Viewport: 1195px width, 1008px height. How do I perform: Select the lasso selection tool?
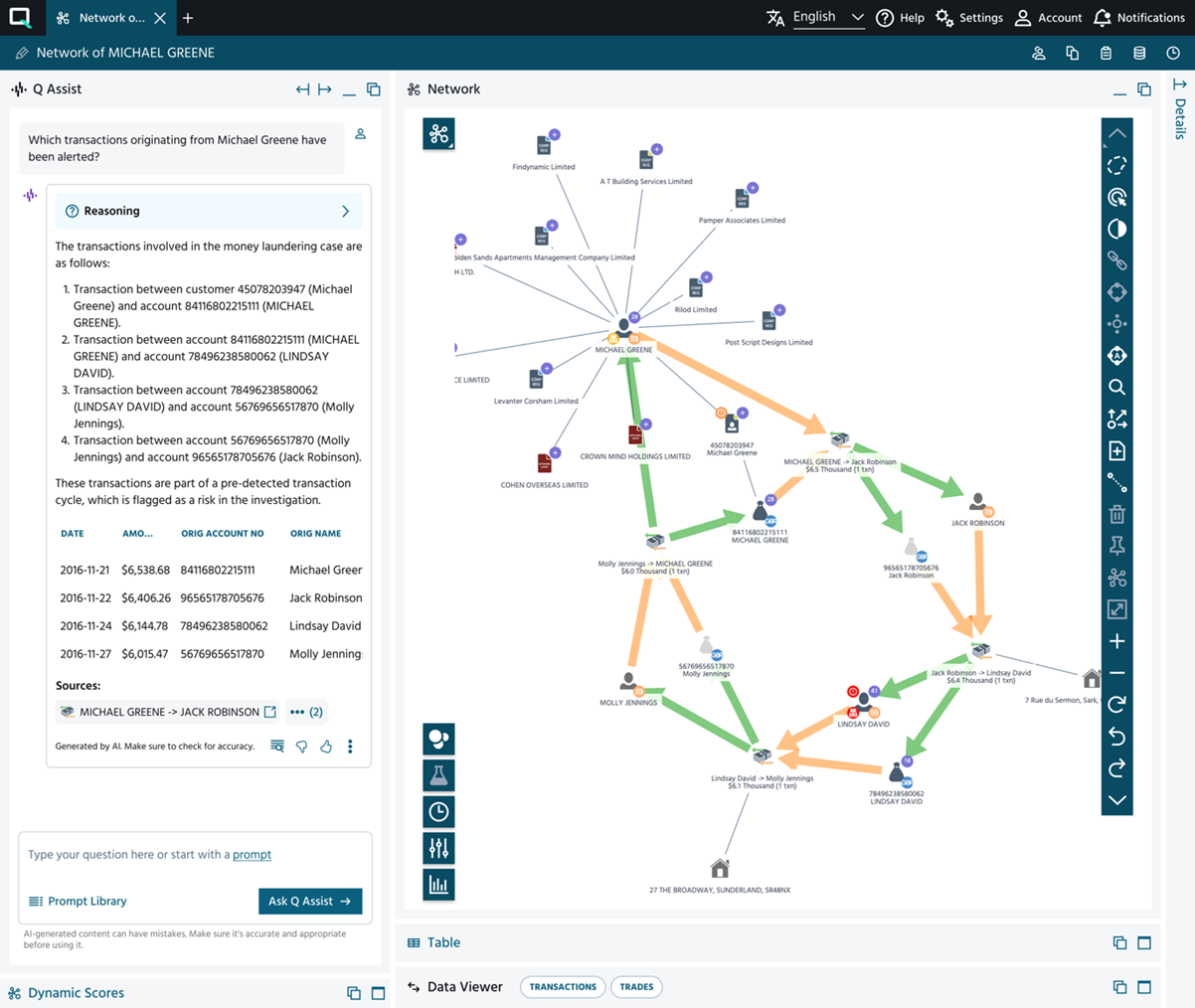(x=1116, y=166)
